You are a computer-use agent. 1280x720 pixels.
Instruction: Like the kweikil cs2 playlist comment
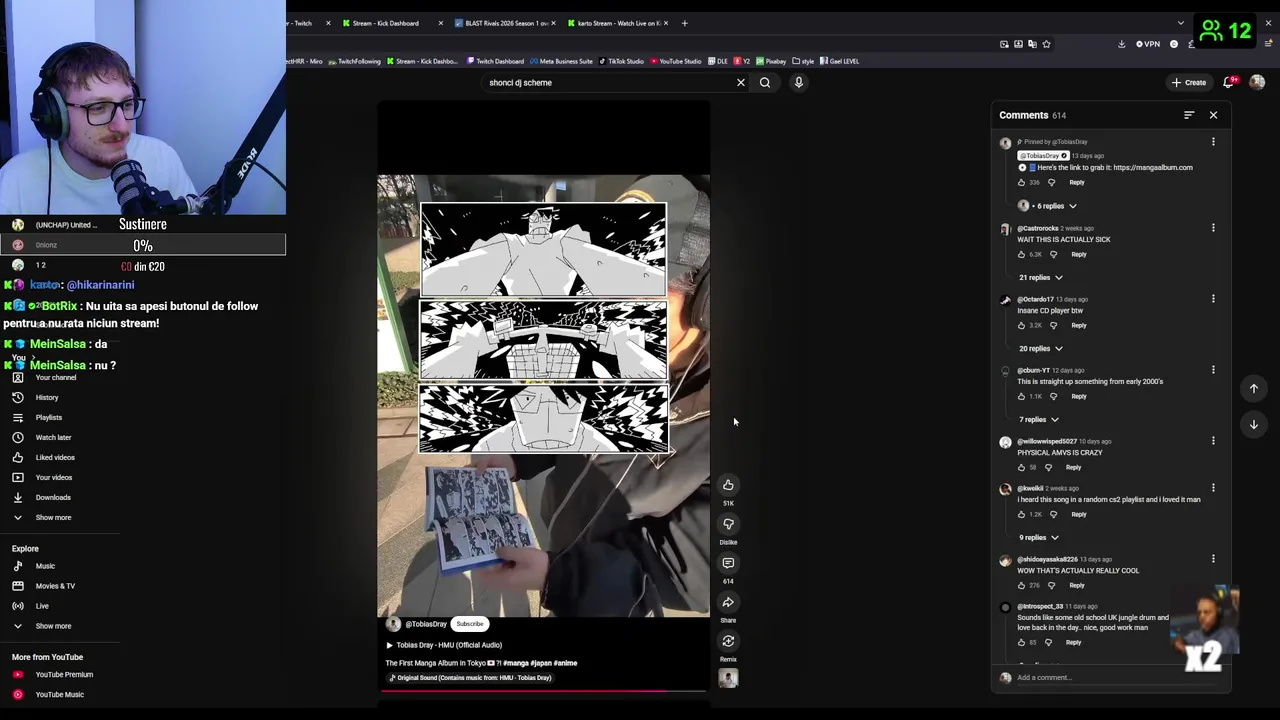pos(1021,514)
